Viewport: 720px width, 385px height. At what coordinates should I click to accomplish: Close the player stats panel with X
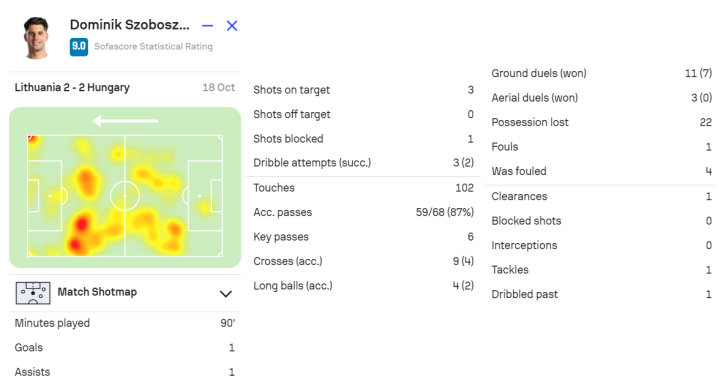coord(232,26)
